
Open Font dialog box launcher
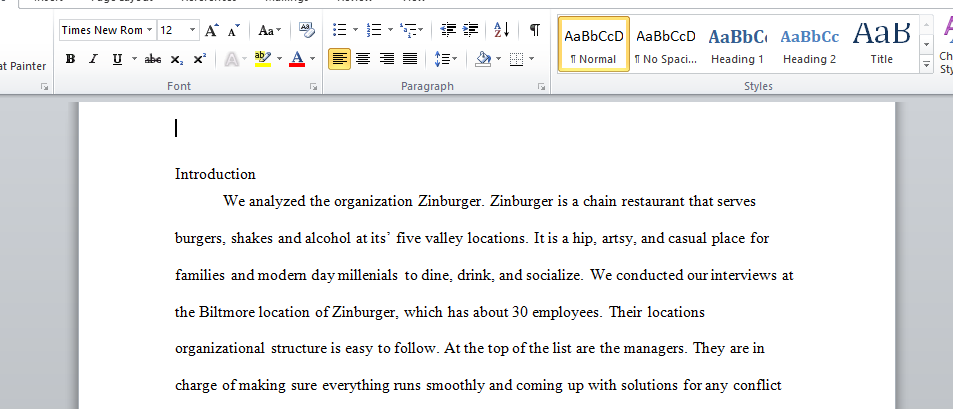(314, 87)
